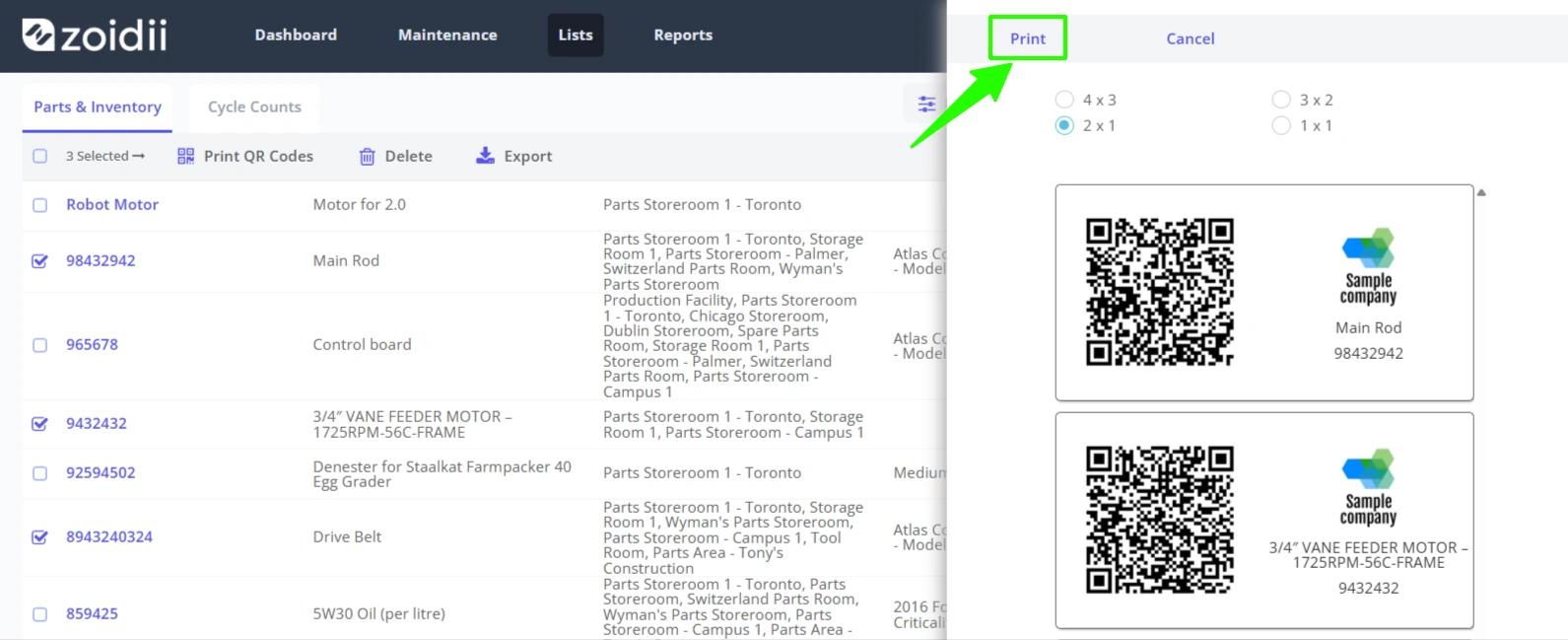The width and height of the screenshot is (1568, 640).
Task: Uncheck the 98432942 row checkbox
Action: (x=39, y=261)
